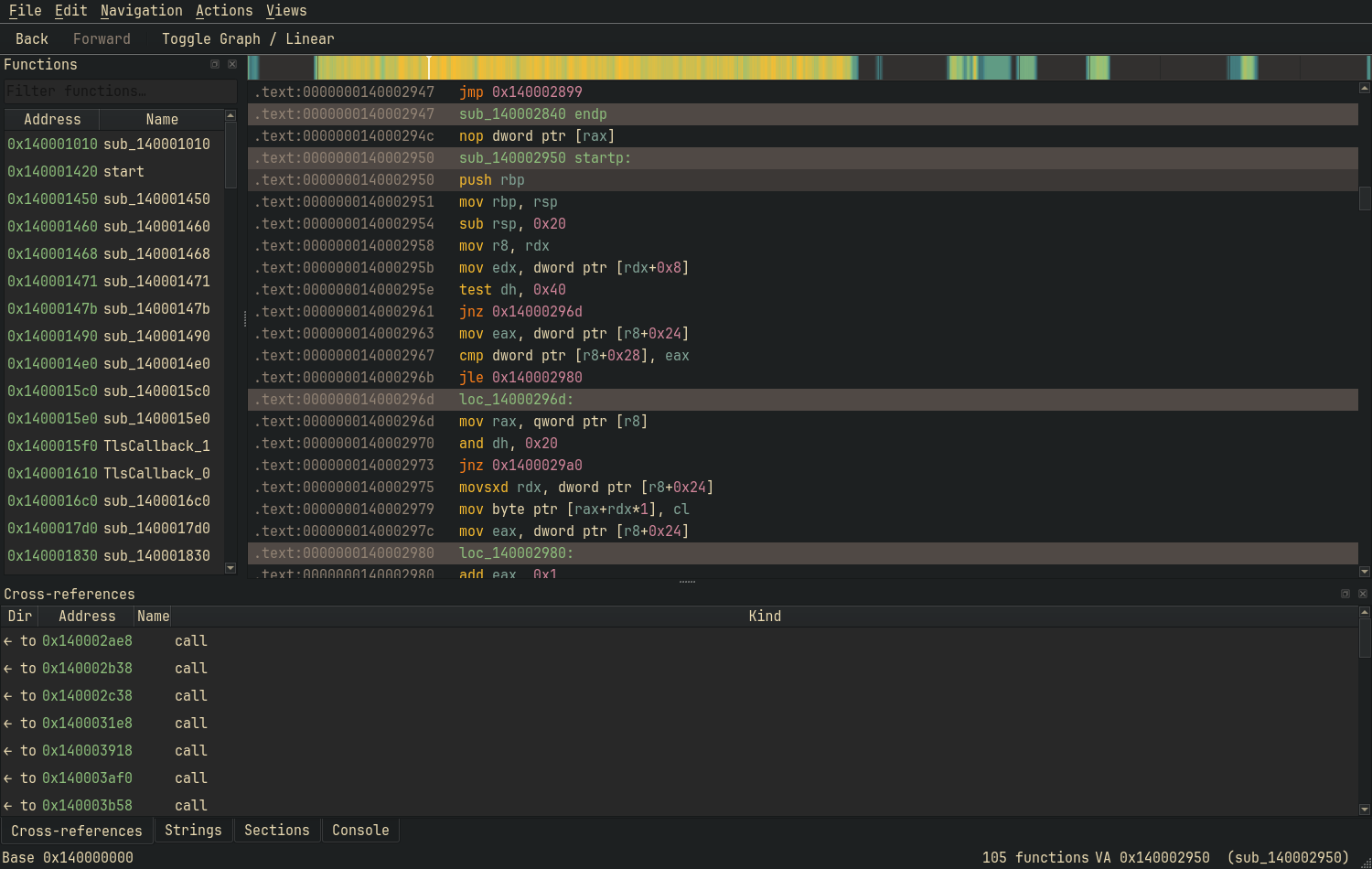Image resolution: width=1372 pixels, height=869 pixels.
Task: Open cross-reference to 0x140003918
Action: click(679, 751)
